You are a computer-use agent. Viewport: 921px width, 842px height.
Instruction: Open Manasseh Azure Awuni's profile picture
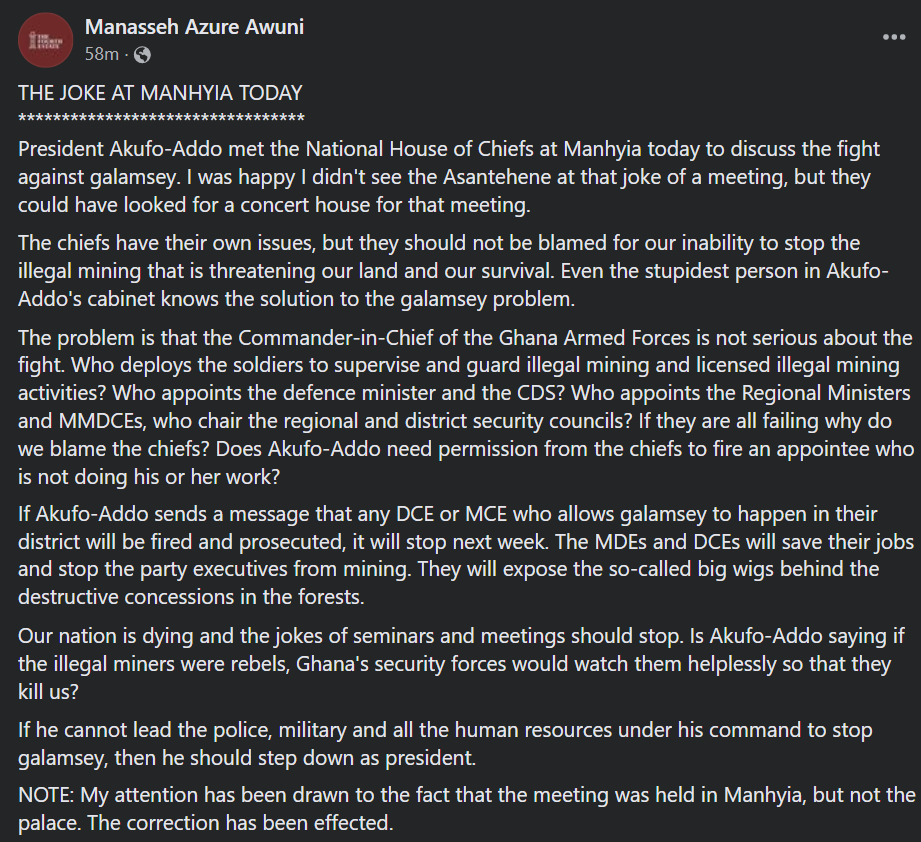pos(45,40)
